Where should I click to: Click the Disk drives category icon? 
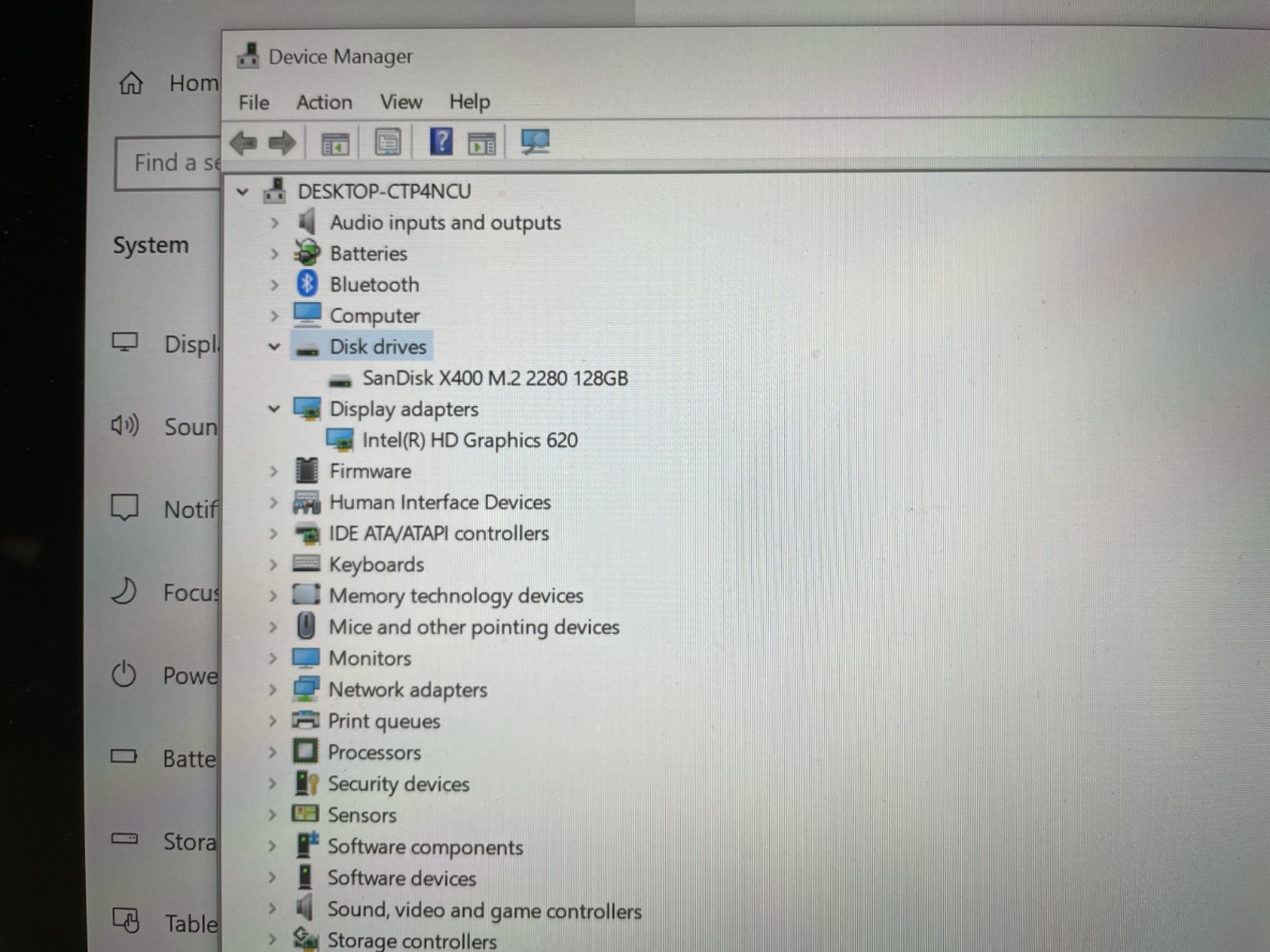pos(307,349)
